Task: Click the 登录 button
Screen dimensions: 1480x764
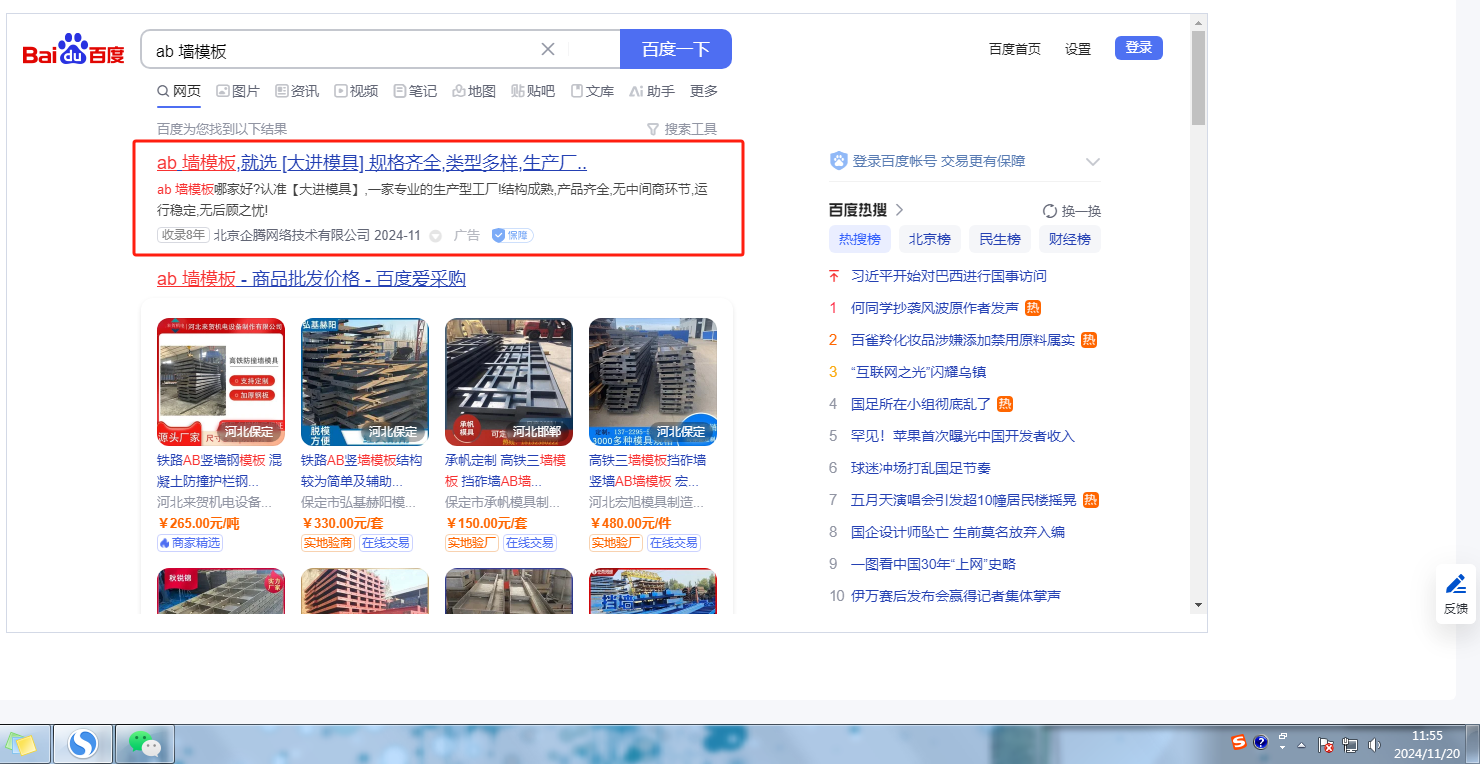Action: pos(1139,48)
